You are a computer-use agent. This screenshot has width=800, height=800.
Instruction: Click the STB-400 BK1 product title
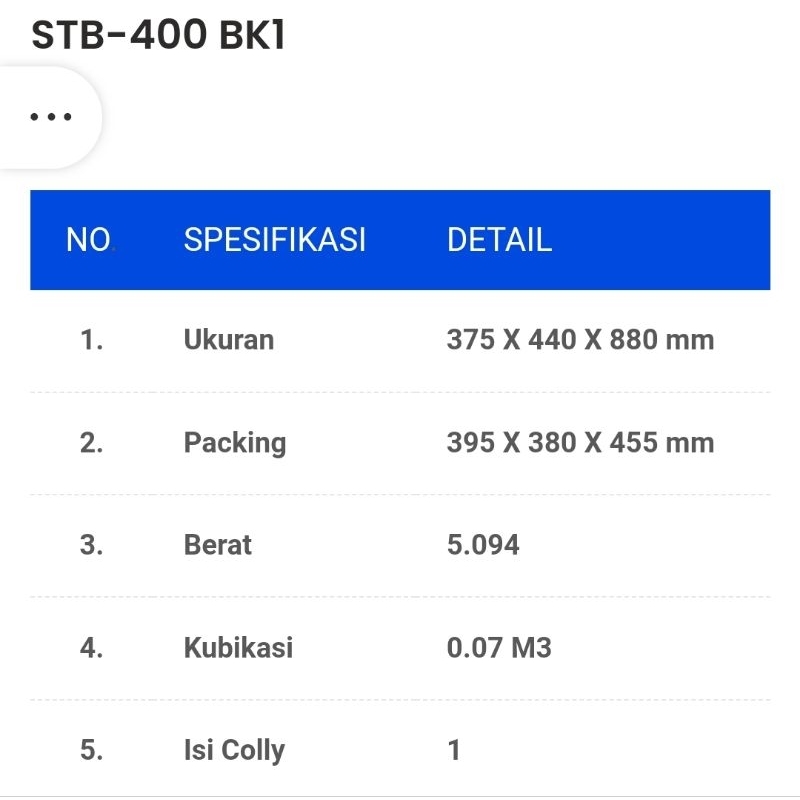[159, 35]
